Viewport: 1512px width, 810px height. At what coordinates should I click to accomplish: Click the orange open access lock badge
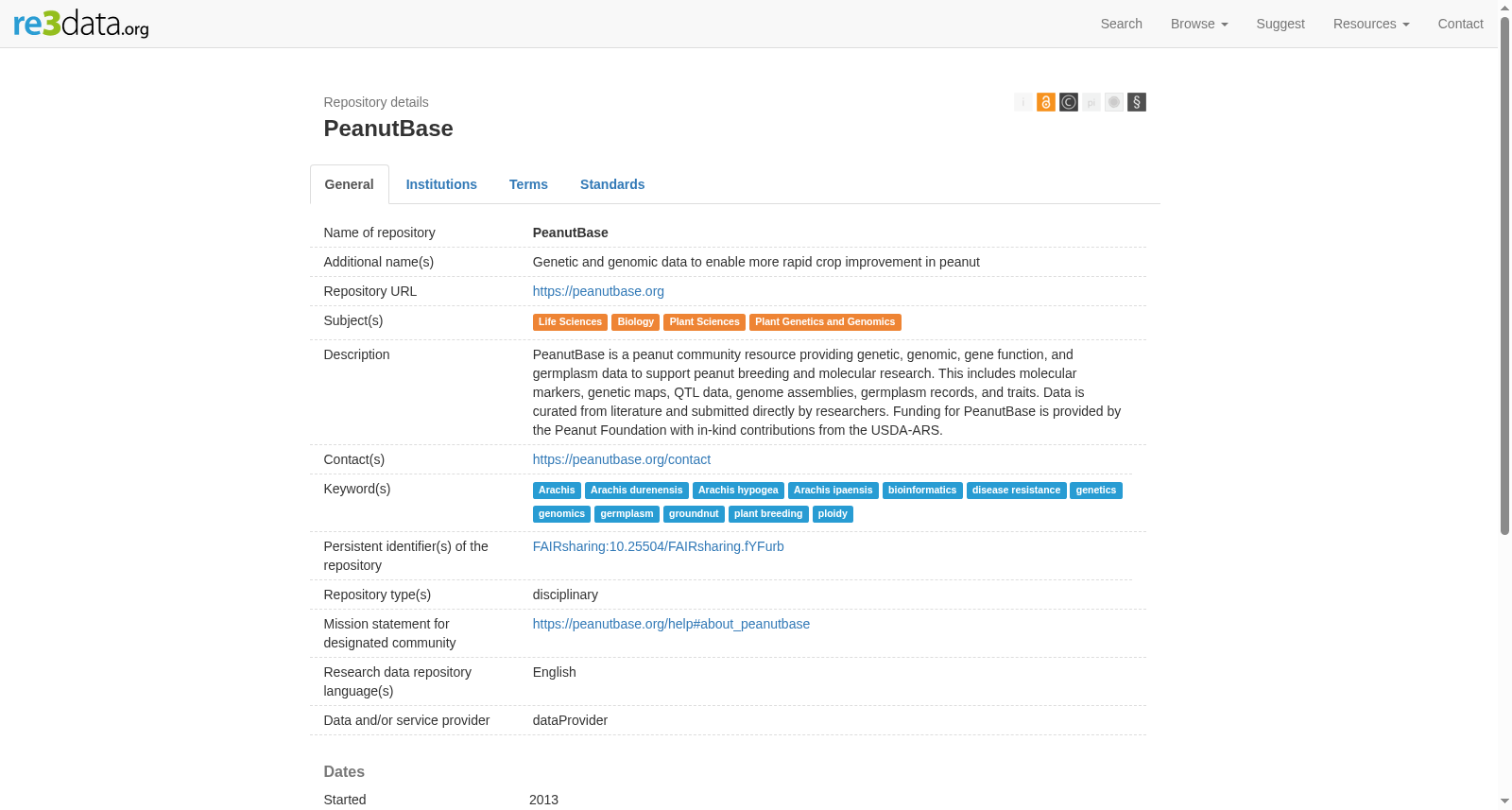(1046, 102)
